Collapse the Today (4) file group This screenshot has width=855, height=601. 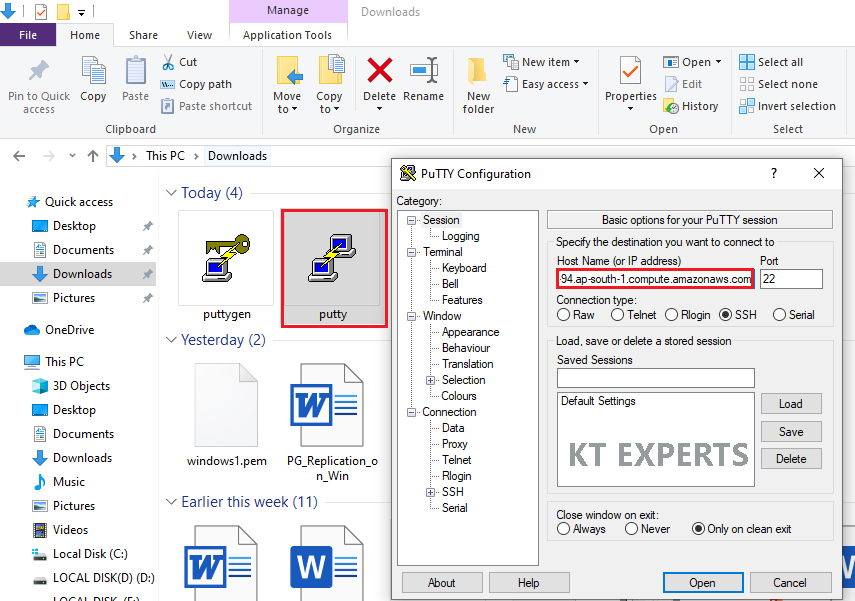tap(171, 193)
